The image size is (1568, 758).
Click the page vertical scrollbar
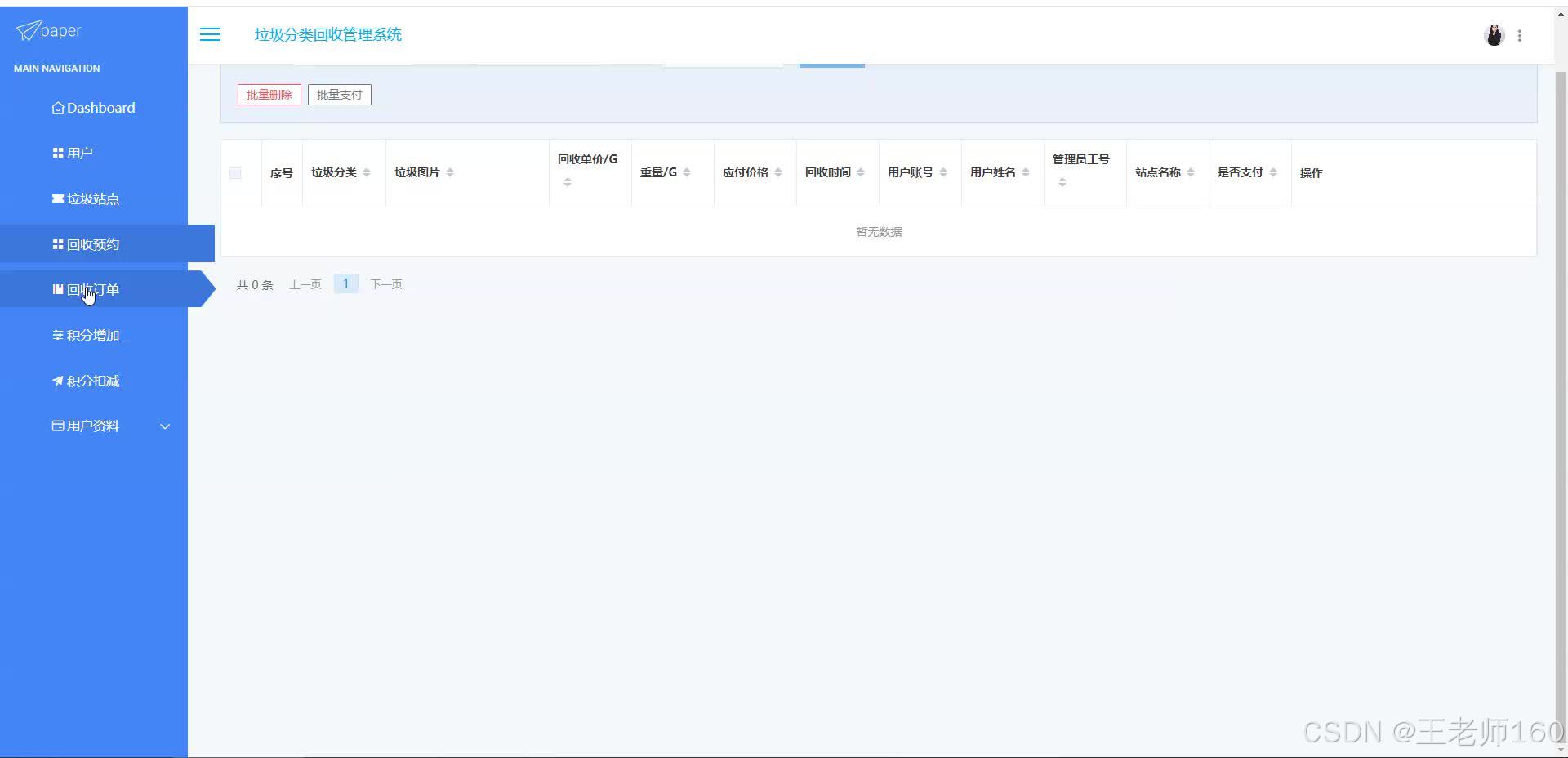click(1561, 408)
